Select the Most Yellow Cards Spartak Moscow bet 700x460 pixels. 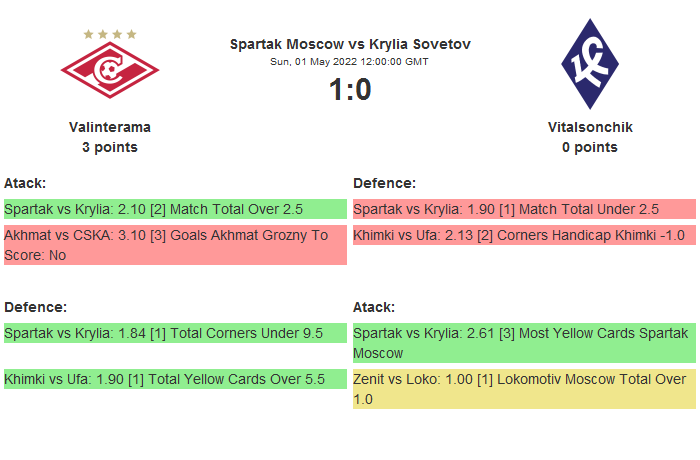pos(524,343)
